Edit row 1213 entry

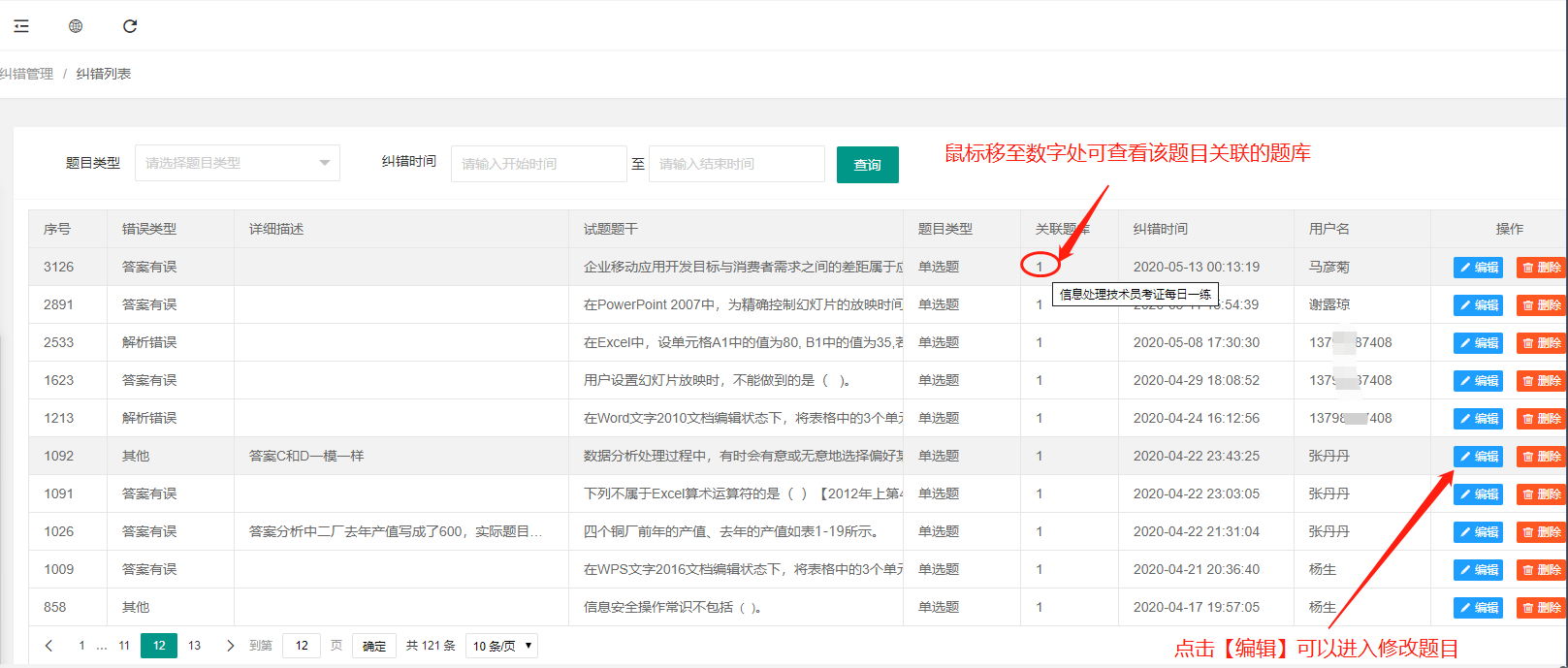click(x=1478, y=419)
